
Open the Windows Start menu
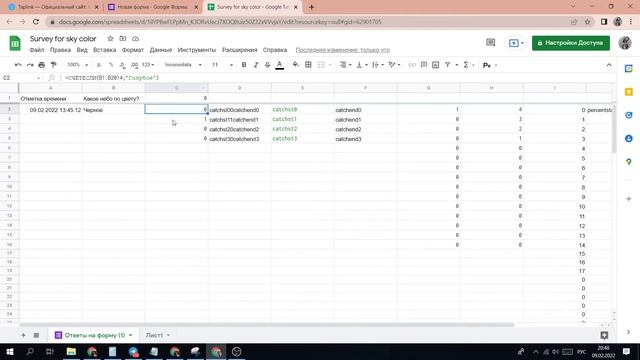click(10, 351)
